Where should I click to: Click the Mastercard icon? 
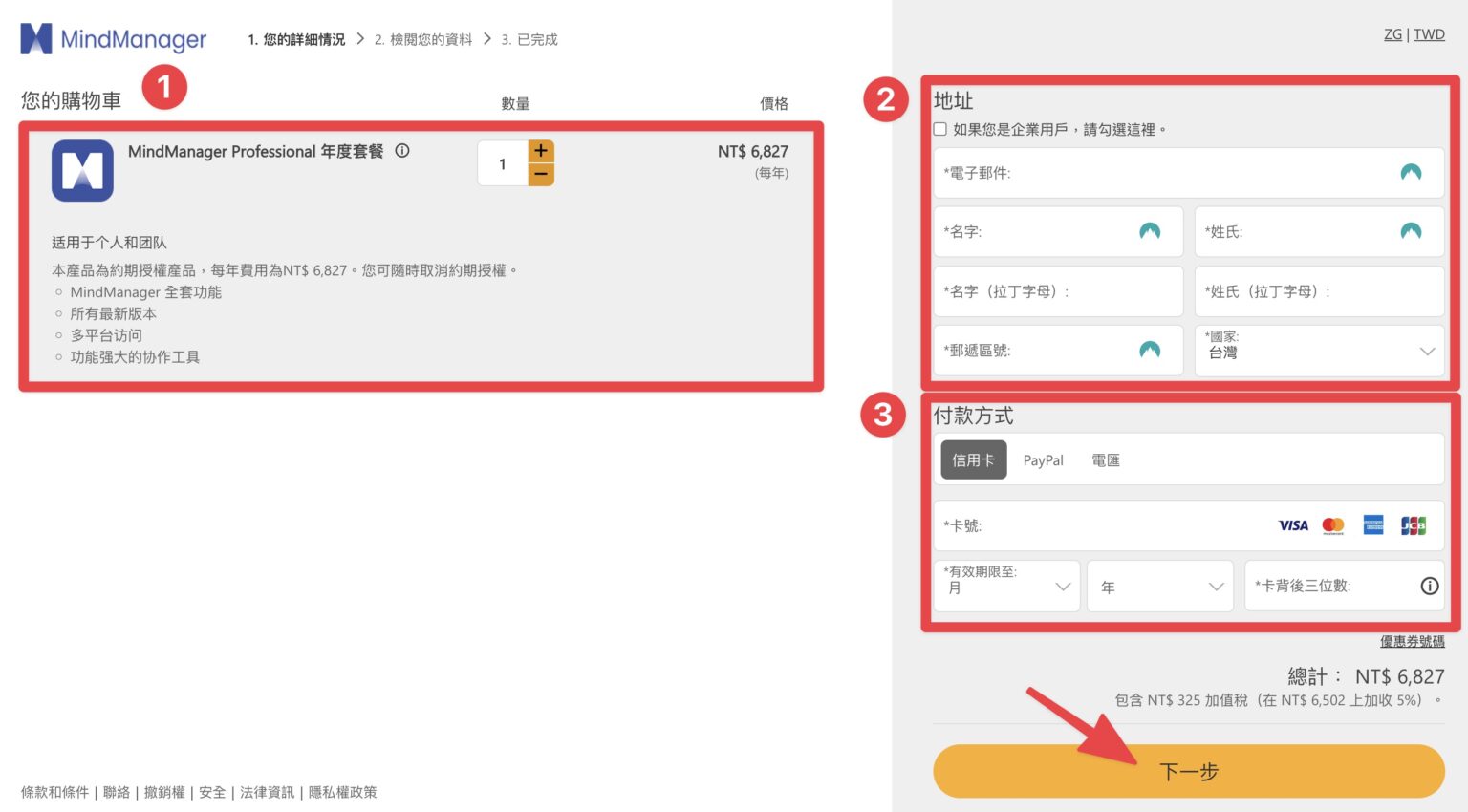click(1332, 524)
